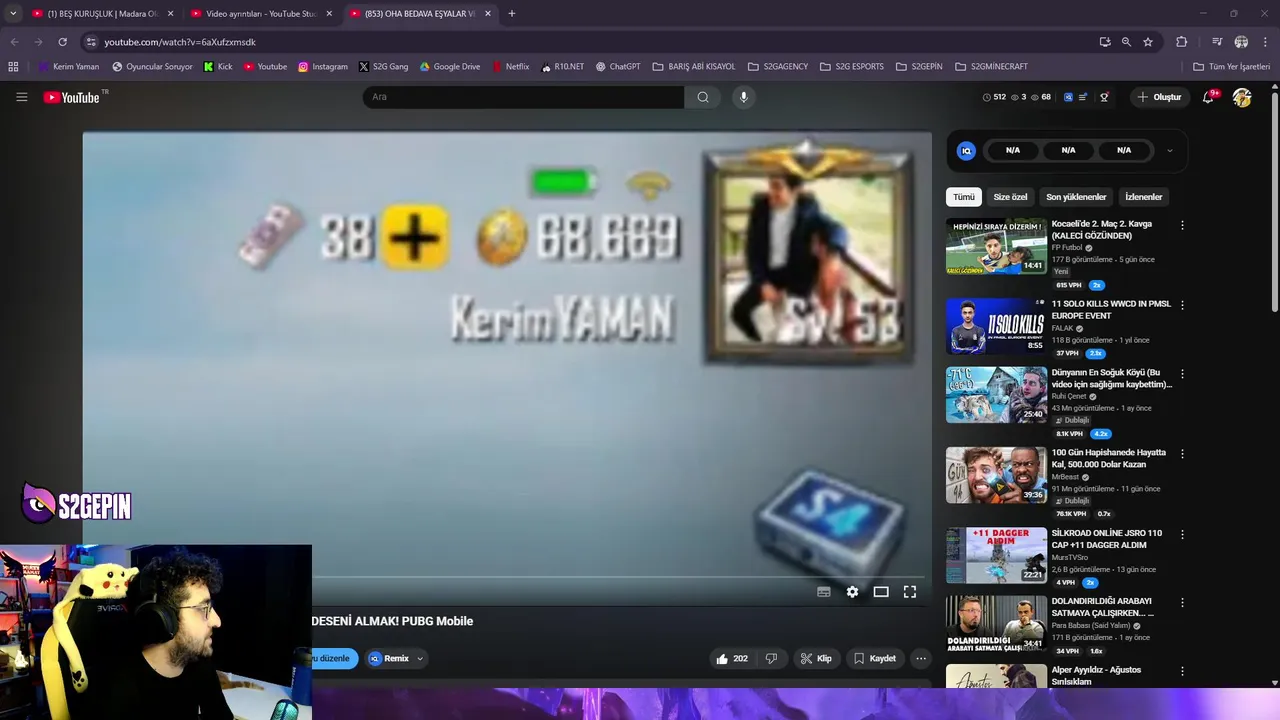Click the vidIQ icon in the header stats bar

click(1068, 97)
